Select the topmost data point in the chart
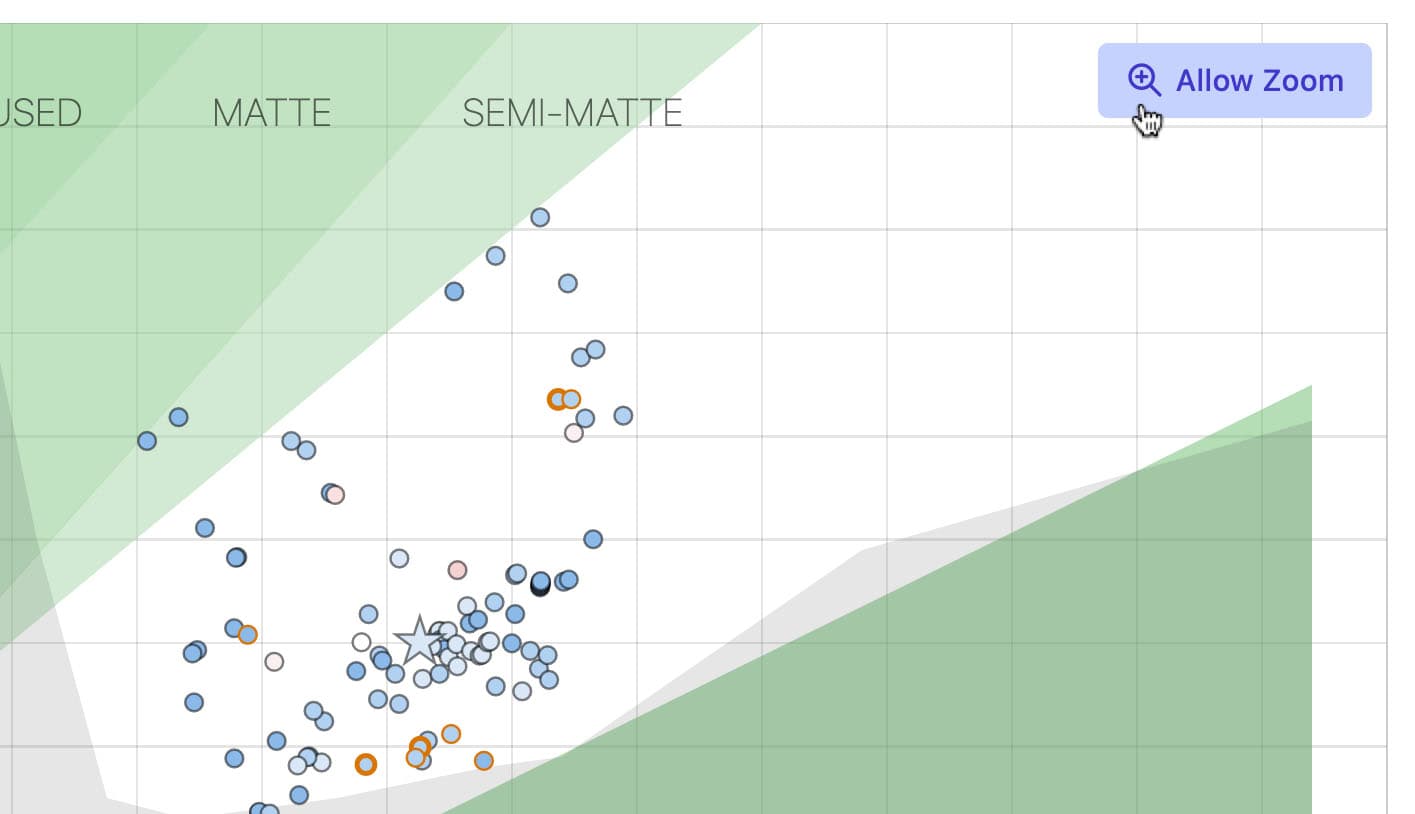1415x814 pixels. 540,217
